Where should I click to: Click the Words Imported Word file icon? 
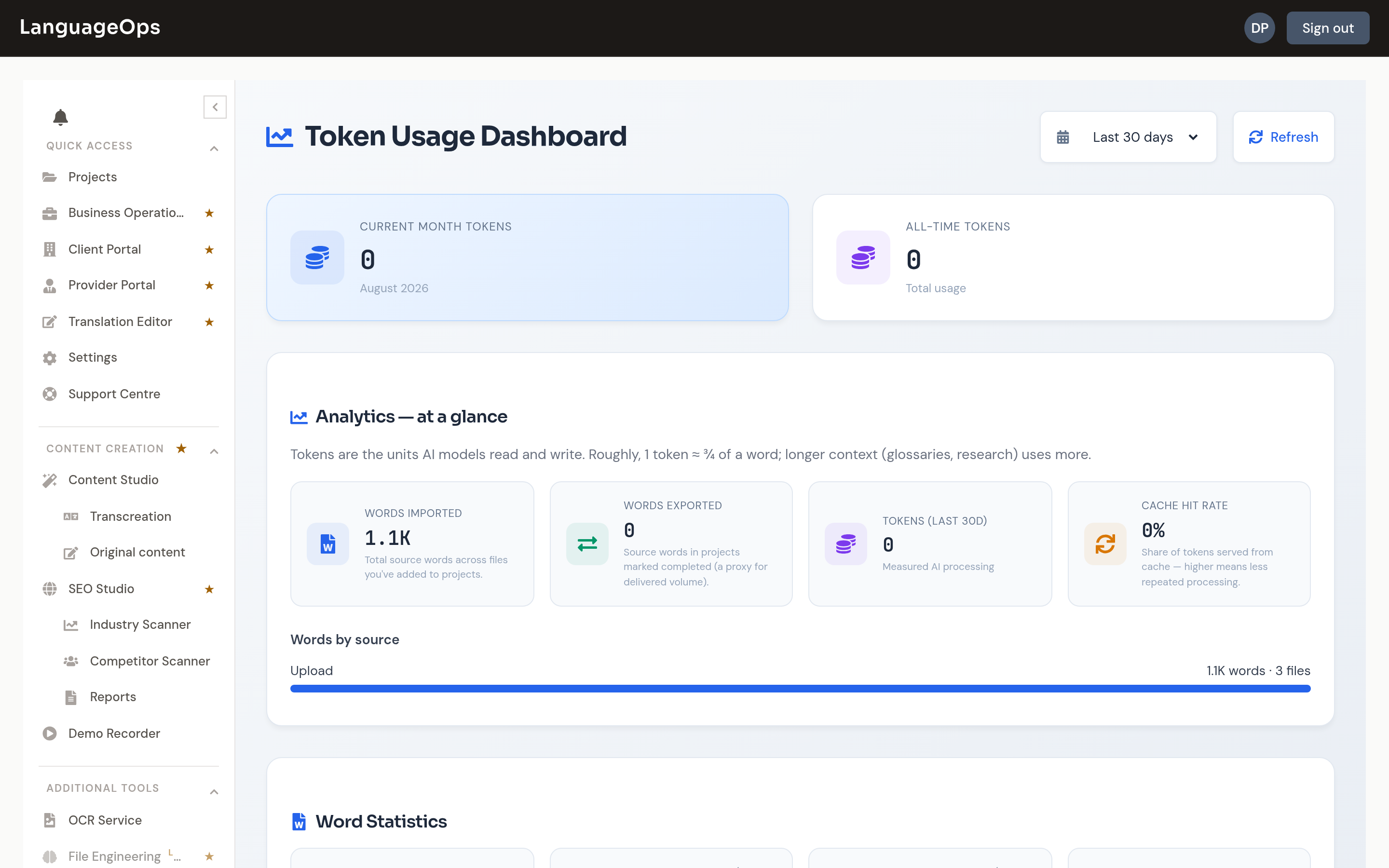(x=328, y=543)
